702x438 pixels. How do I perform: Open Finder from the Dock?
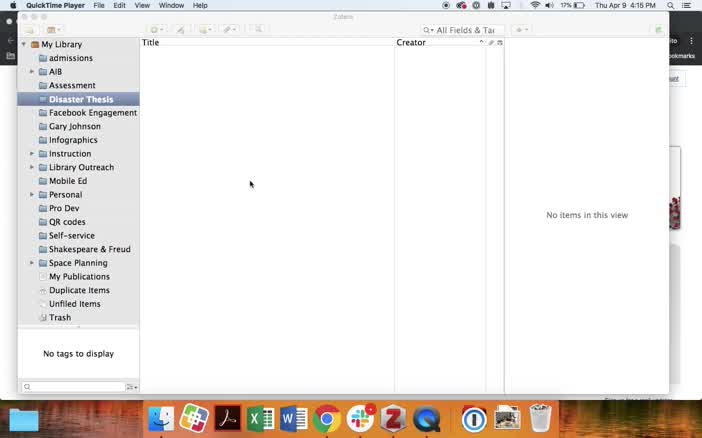(161, 419)
